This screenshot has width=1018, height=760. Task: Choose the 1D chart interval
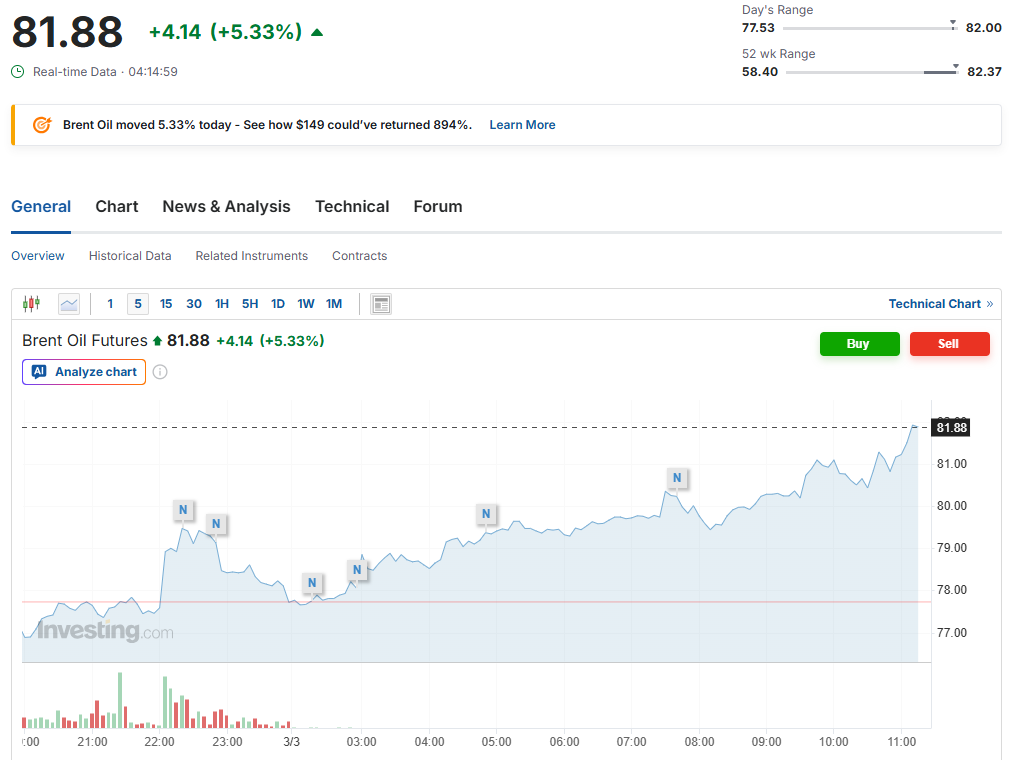tap(278, 304)
